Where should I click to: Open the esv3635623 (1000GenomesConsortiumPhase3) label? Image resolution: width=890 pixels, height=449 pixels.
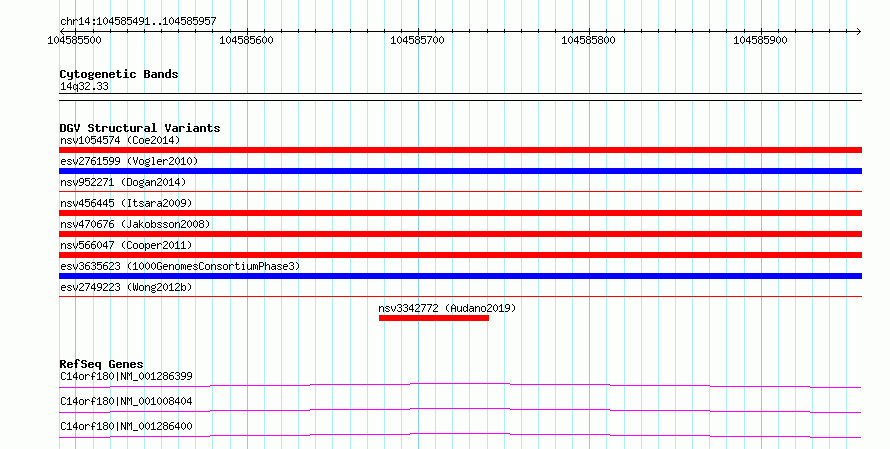tap(180, 266)
